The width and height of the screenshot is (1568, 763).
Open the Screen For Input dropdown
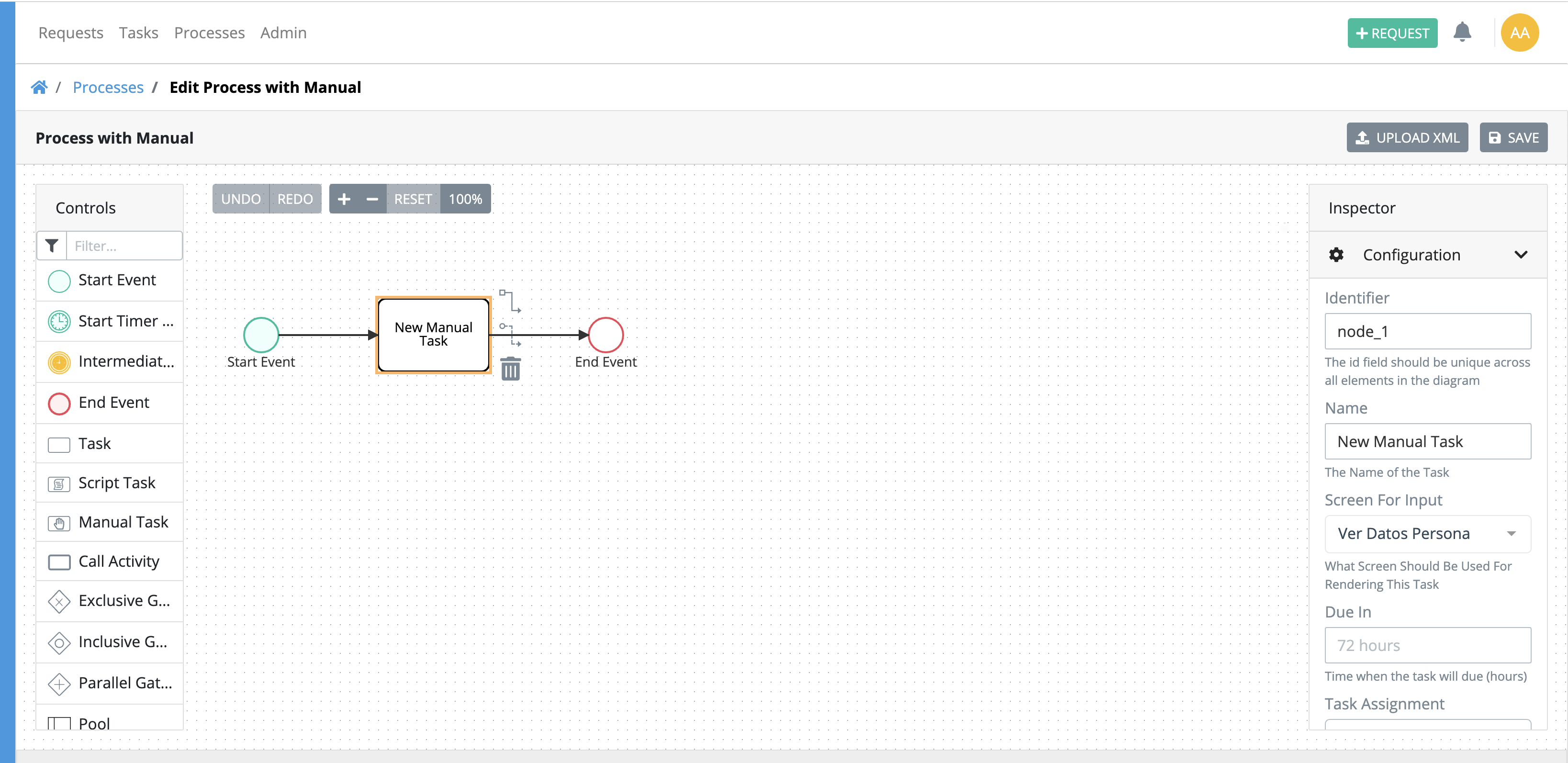point(1427,533)
